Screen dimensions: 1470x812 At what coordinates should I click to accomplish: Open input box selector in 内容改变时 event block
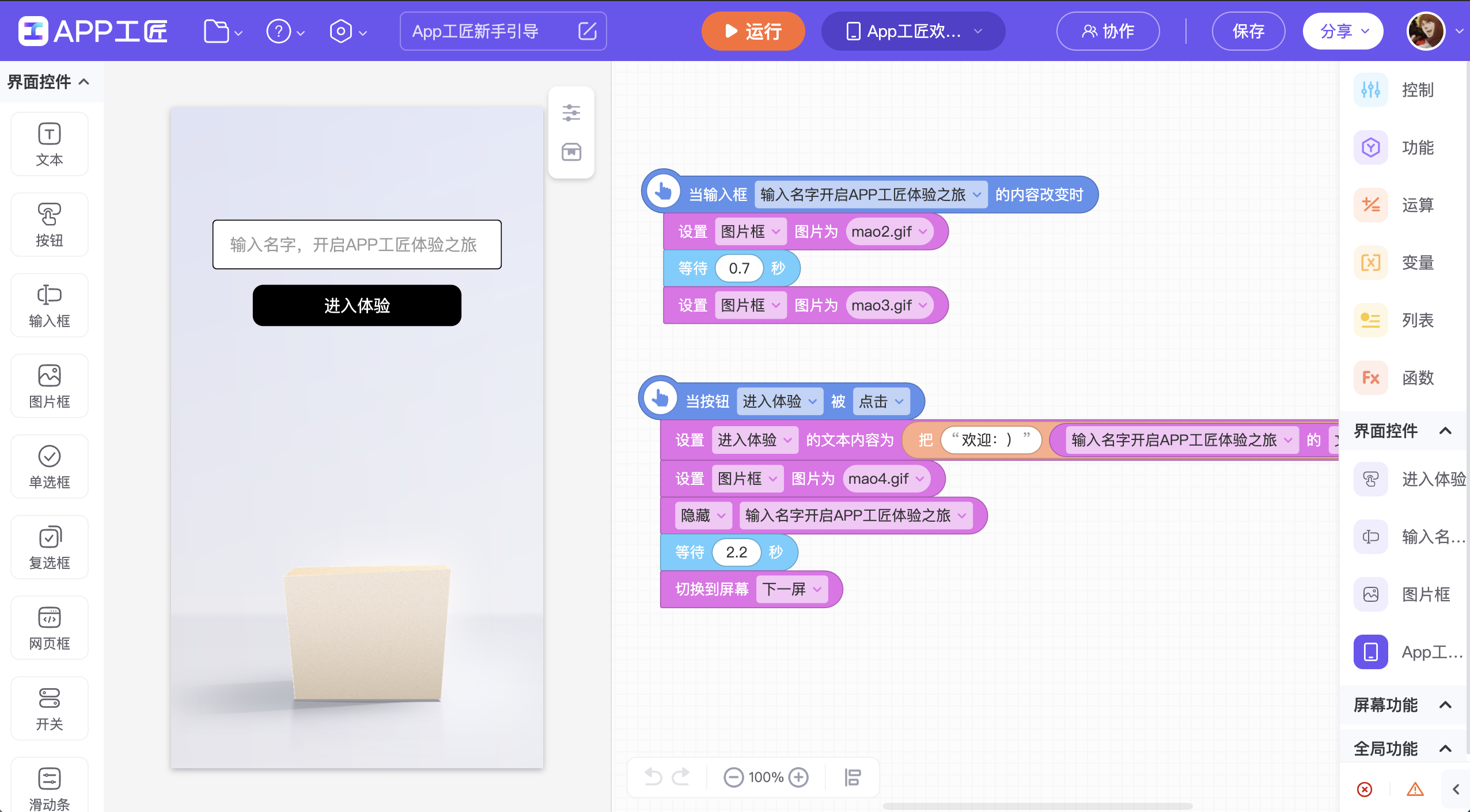[870, 195]
